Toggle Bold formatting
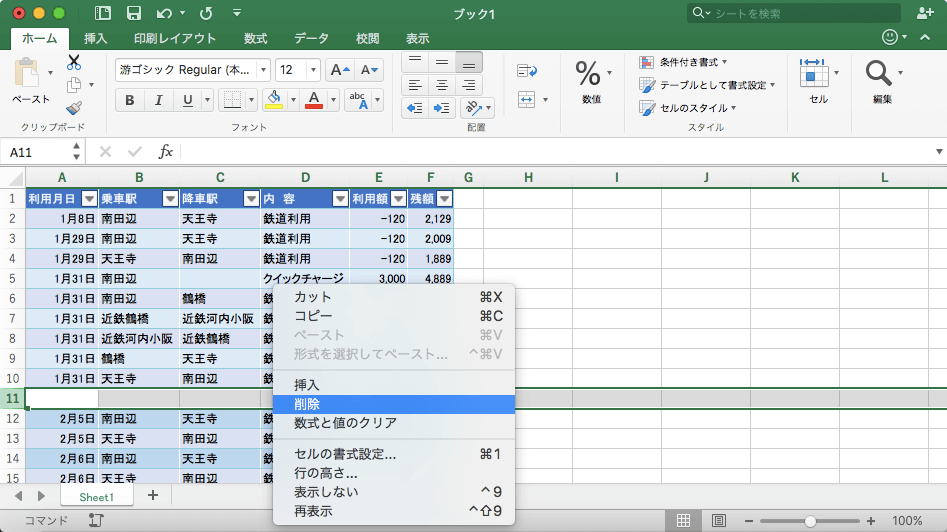Viewport: 947px width, 532px height. (129, 100)
